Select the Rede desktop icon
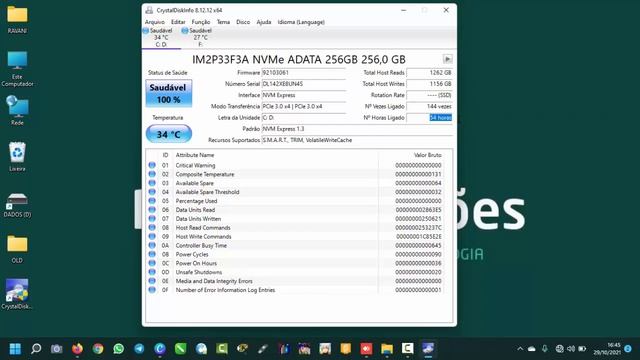 [x=17, y=110]
